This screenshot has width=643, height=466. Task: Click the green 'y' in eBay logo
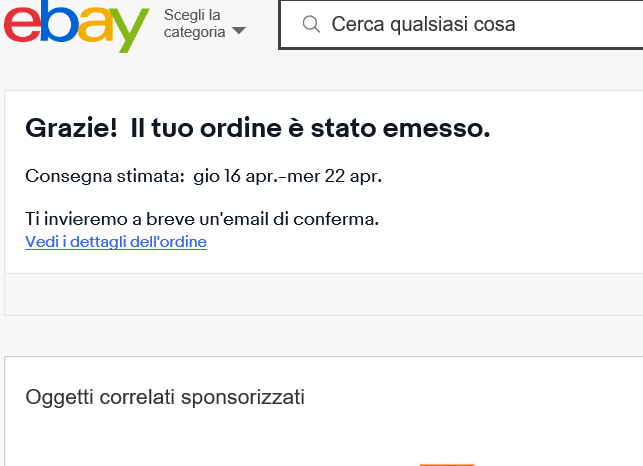129,31
